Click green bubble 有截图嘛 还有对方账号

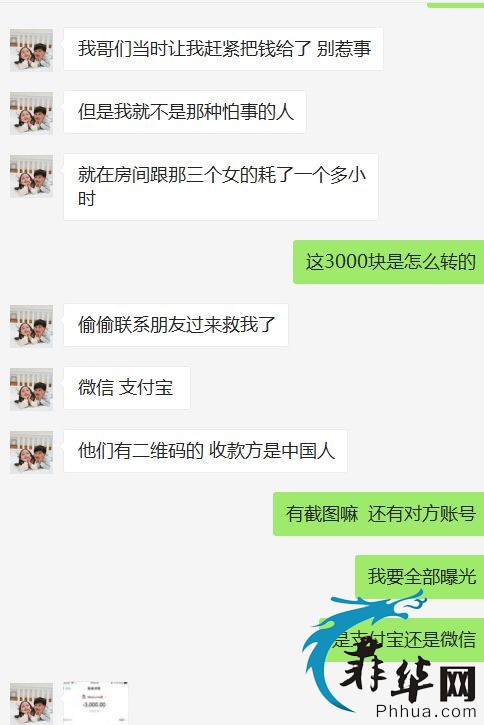379,514
